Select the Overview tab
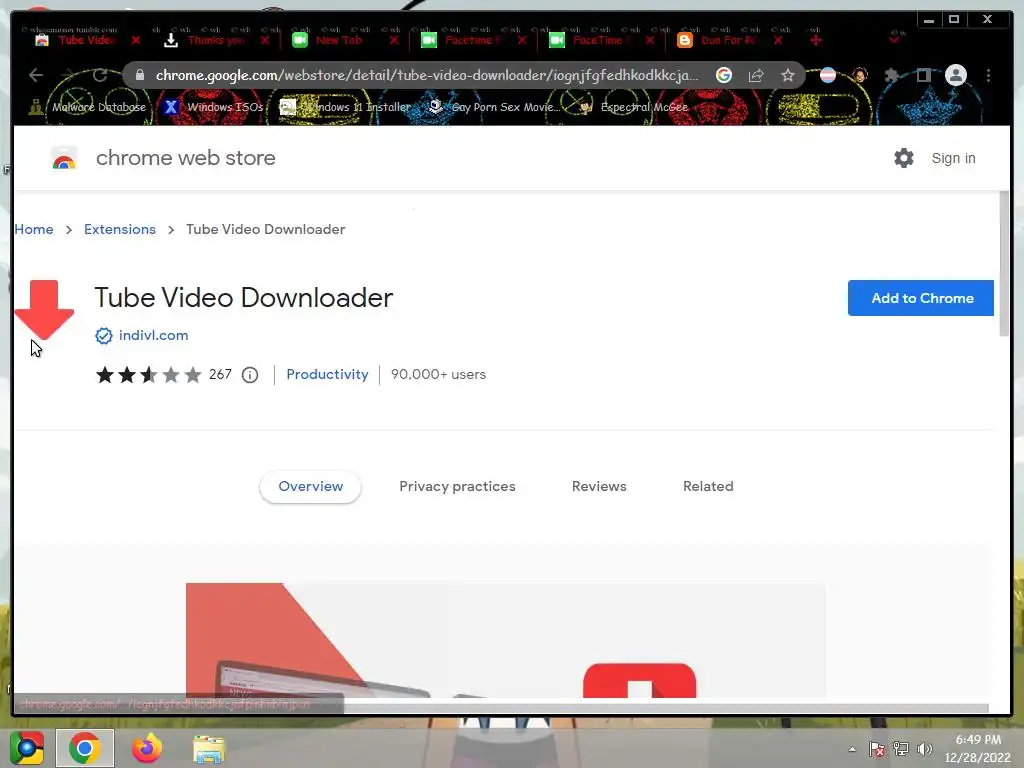 310,487
